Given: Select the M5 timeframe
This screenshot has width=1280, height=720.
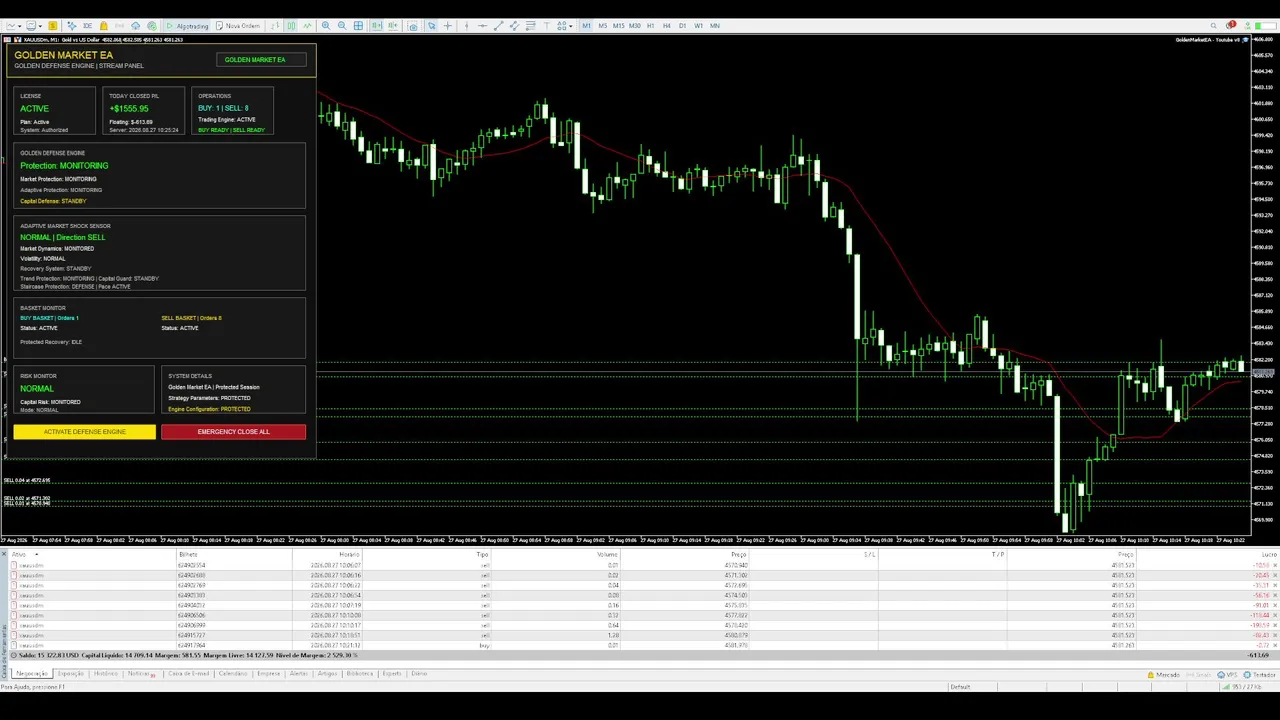Looking at the screenshot, I should coord(602,26).
